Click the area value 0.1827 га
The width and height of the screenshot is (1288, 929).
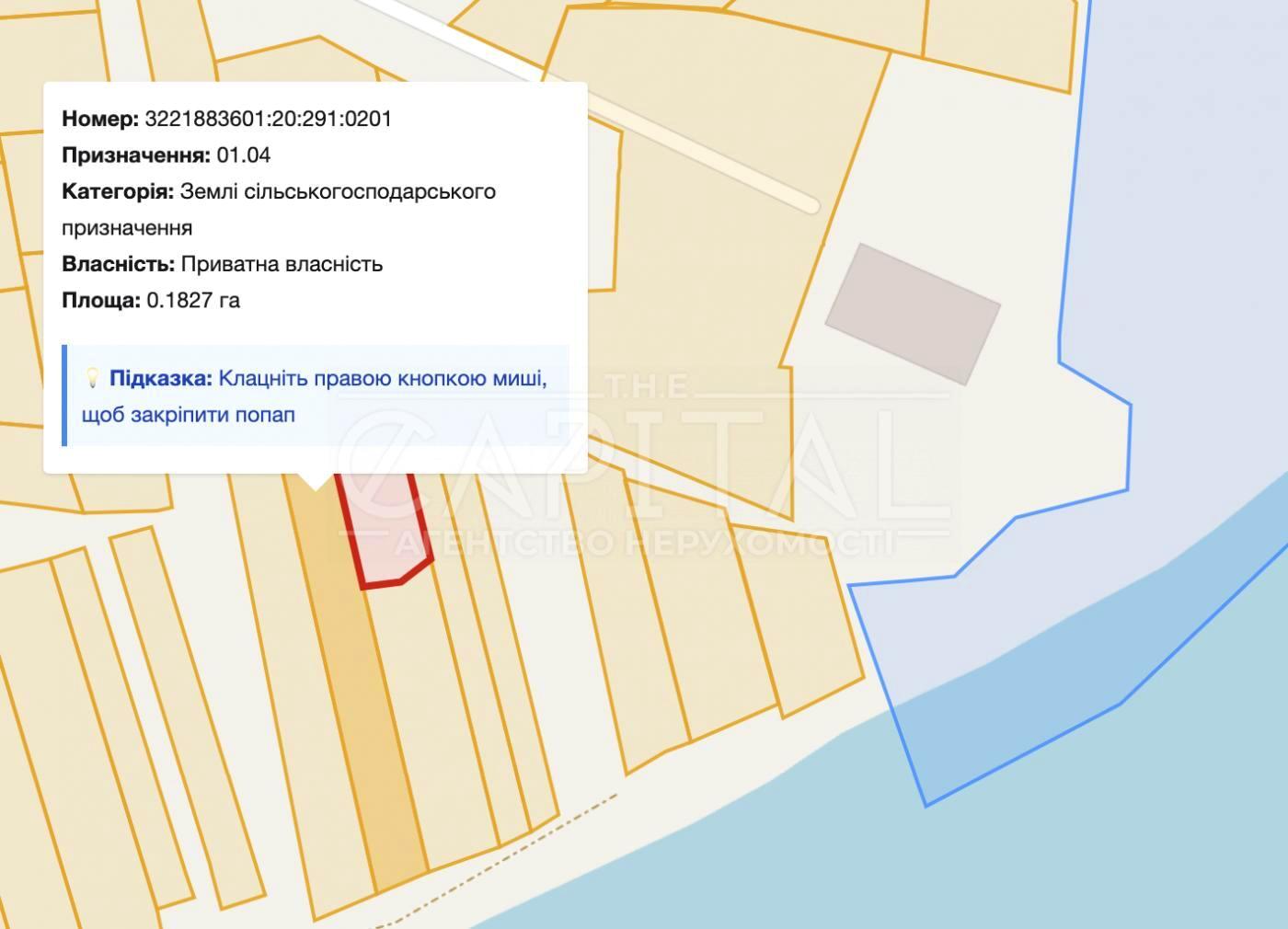point(193,300)
